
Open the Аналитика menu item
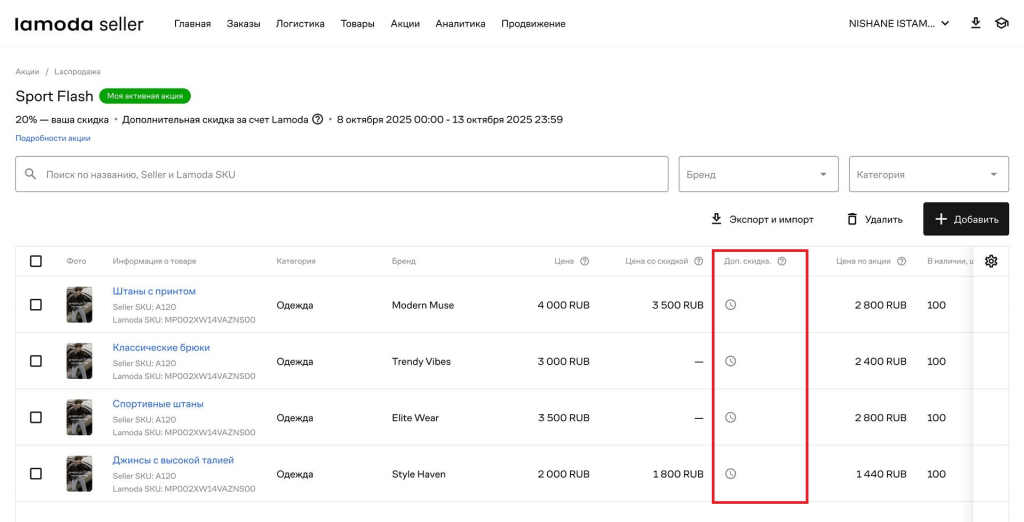(460, 24)
